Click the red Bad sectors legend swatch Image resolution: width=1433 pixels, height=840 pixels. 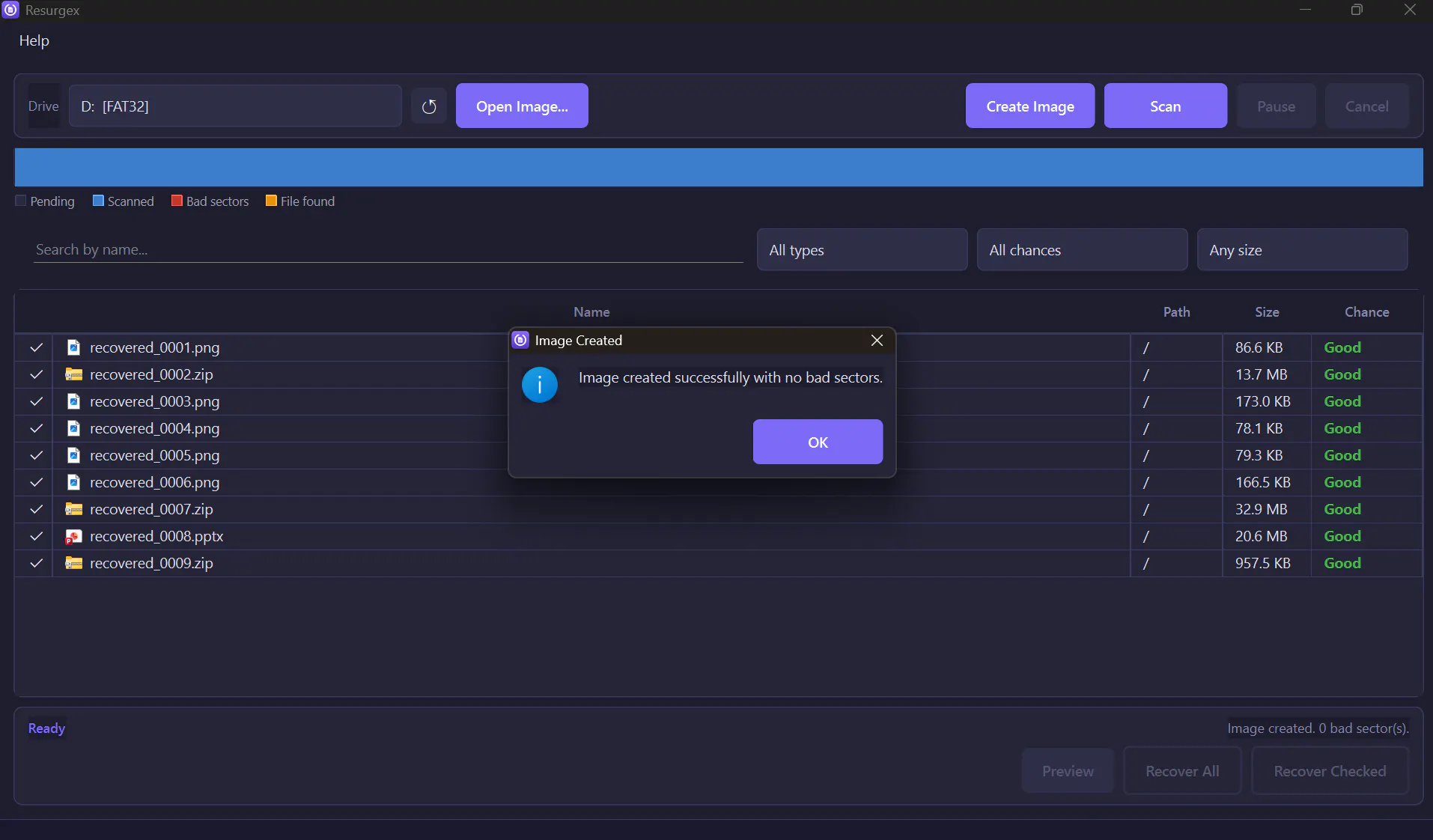177,201
